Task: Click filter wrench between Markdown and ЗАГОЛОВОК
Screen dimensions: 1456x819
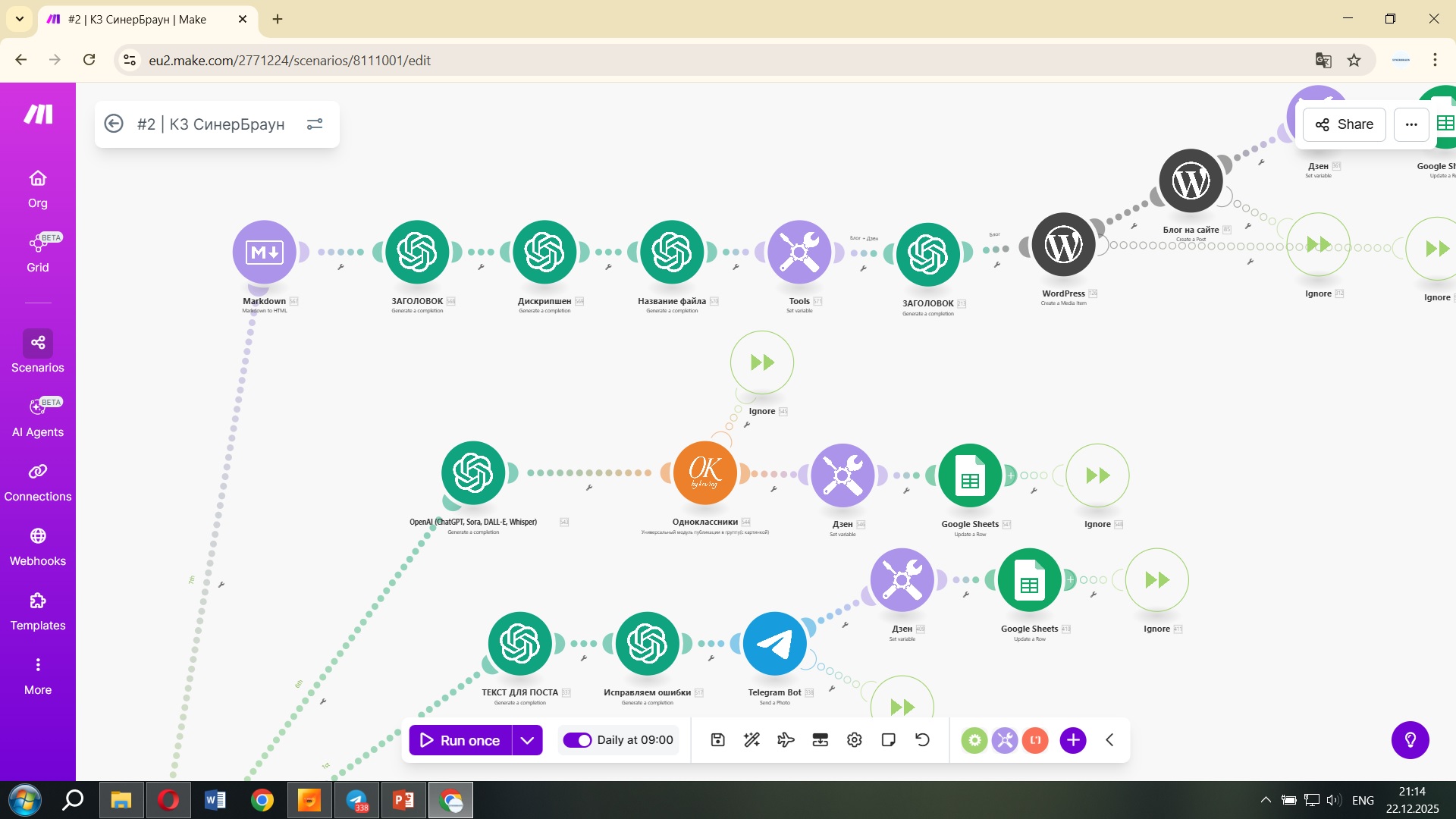Action: (x=340, y=267)
